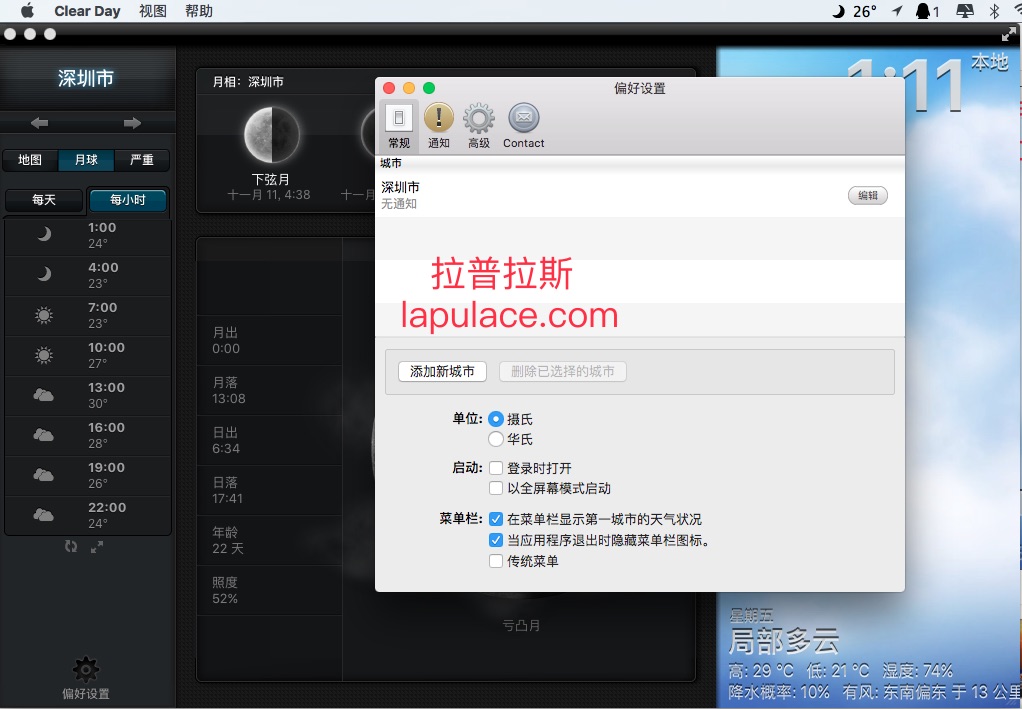Click the 添加新城市 button
This screenshot has height=709, width=1022.
click(443, 371)
